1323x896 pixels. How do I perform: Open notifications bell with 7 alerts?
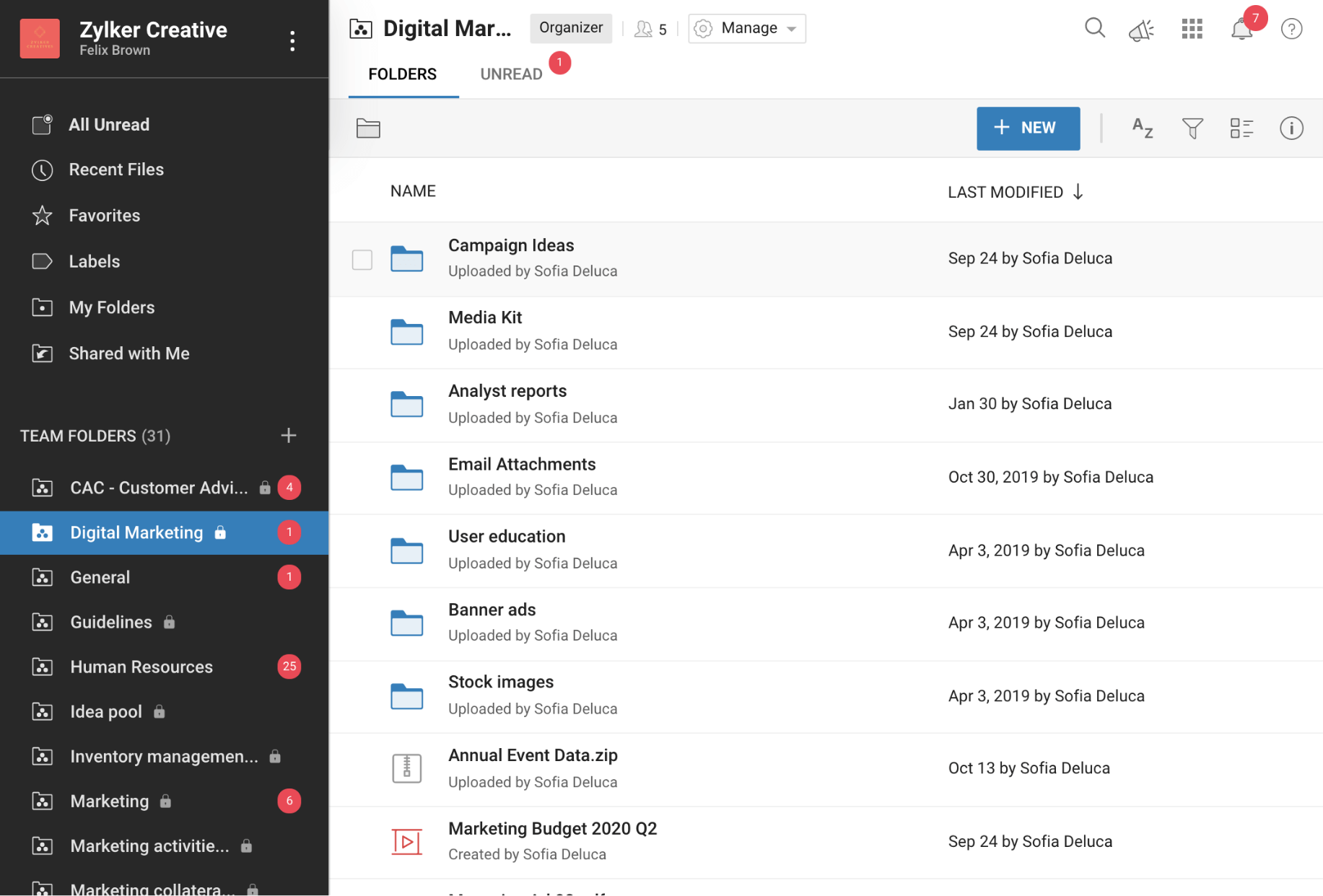[1241, 30]
